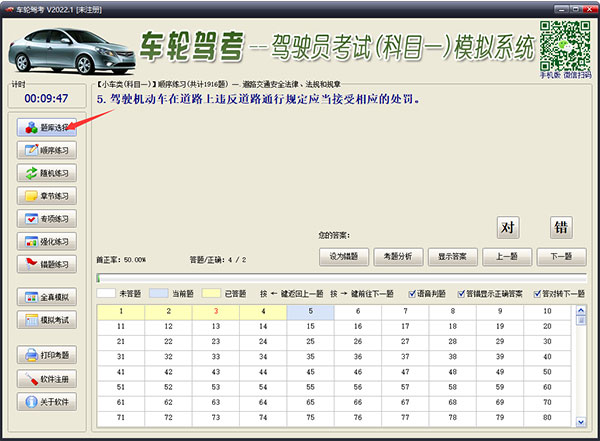
Task: Jump to question 64
Action: click(263, 402)
